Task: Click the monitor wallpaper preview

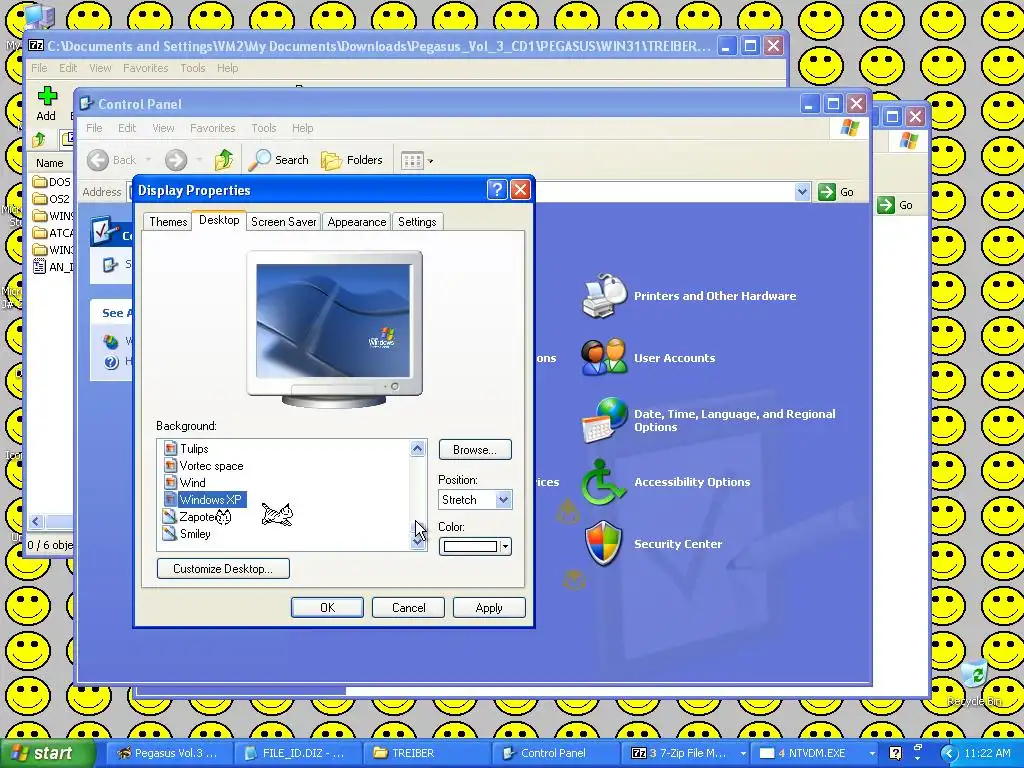Action: coord(333,320)
